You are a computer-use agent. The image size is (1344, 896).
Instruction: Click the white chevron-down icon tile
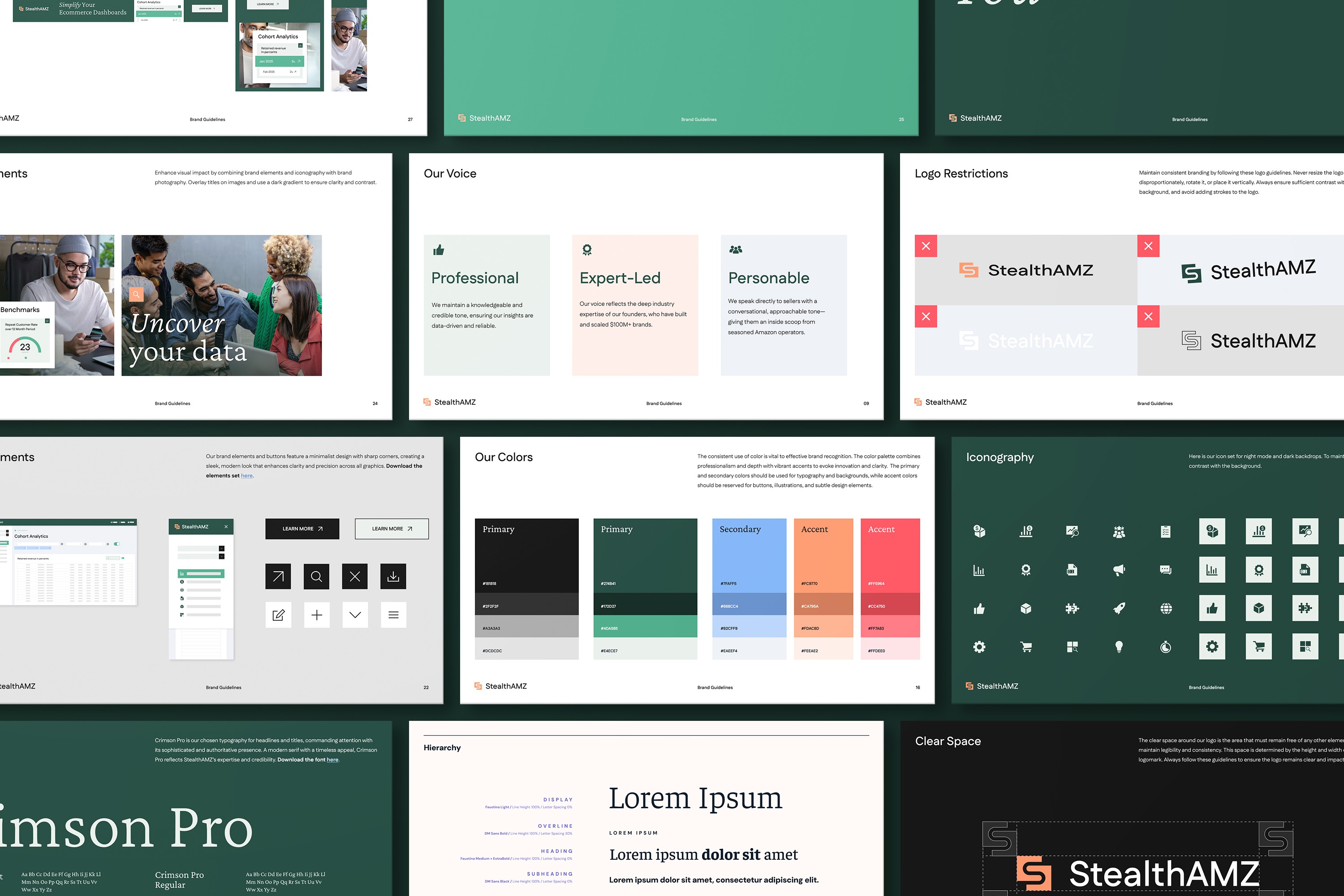click(355, 615)
